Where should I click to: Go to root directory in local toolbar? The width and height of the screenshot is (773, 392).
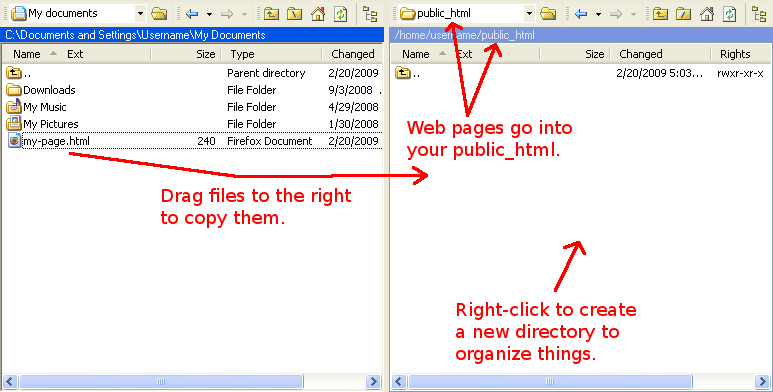tap(294, 14)
